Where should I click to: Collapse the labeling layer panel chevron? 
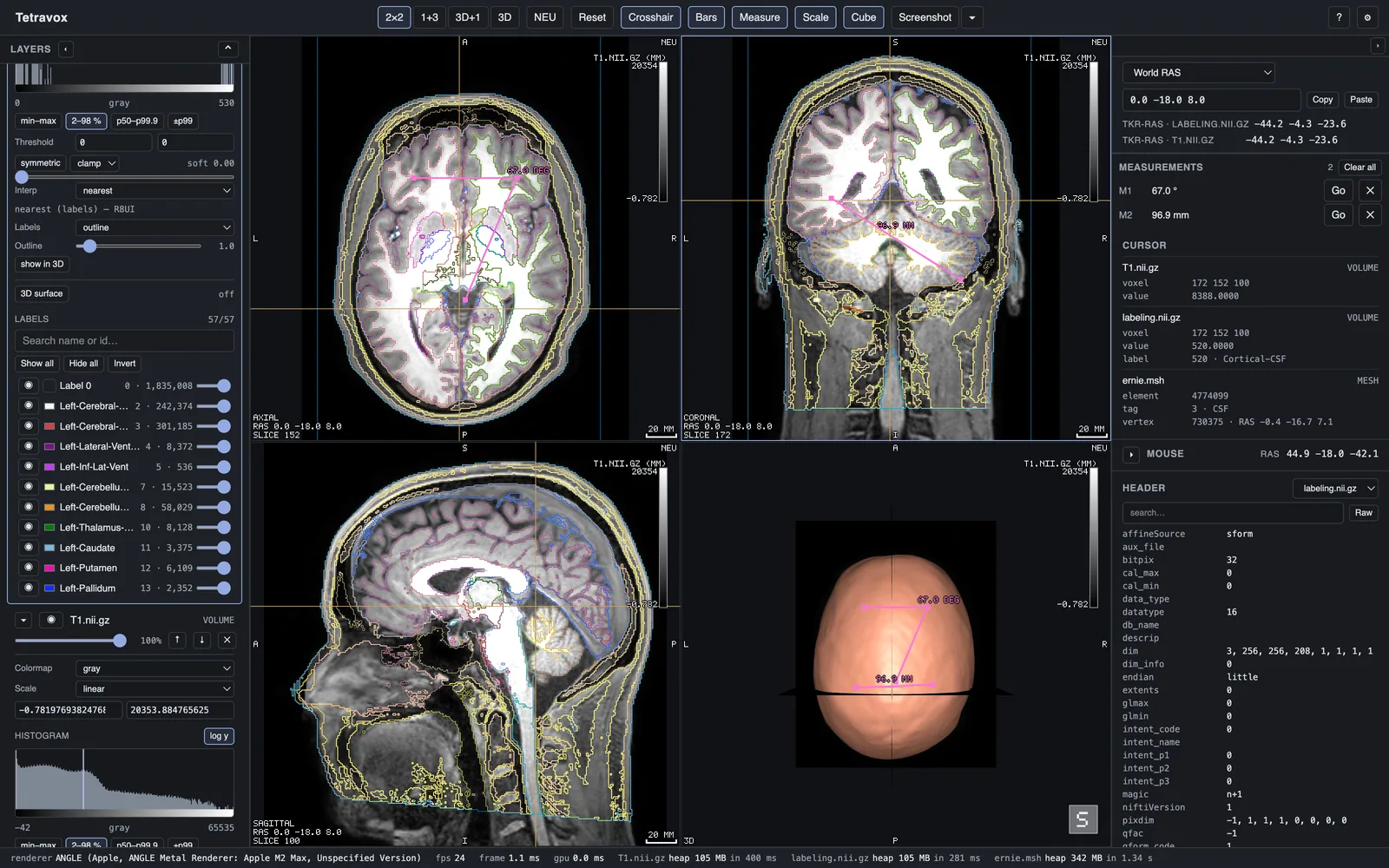click(227, 49)
